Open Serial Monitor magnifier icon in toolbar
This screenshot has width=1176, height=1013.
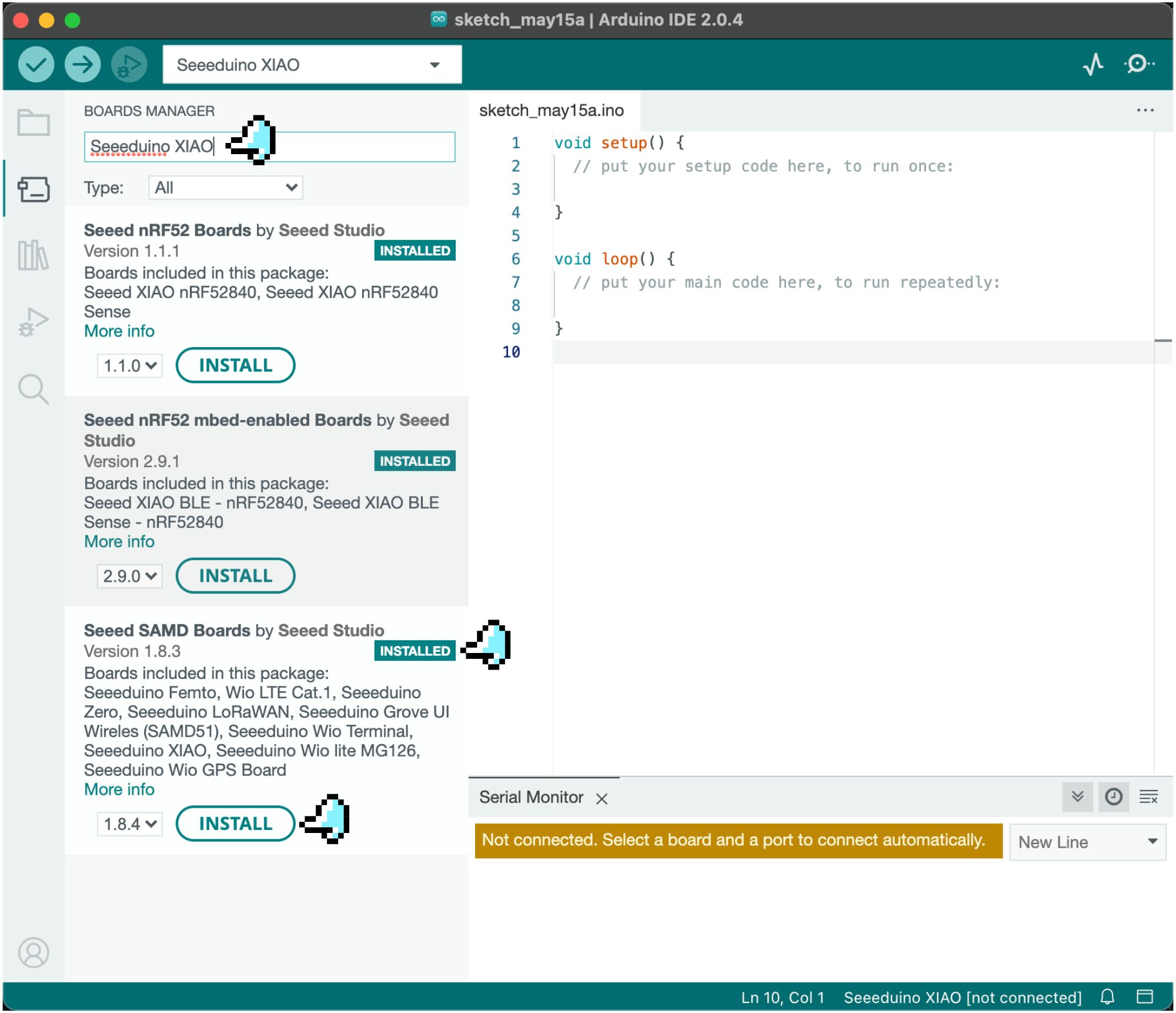click(x=1139, y=64)
